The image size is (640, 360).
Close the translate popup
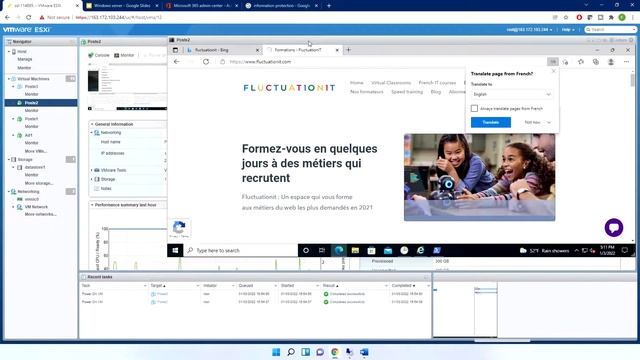(553, 71)
